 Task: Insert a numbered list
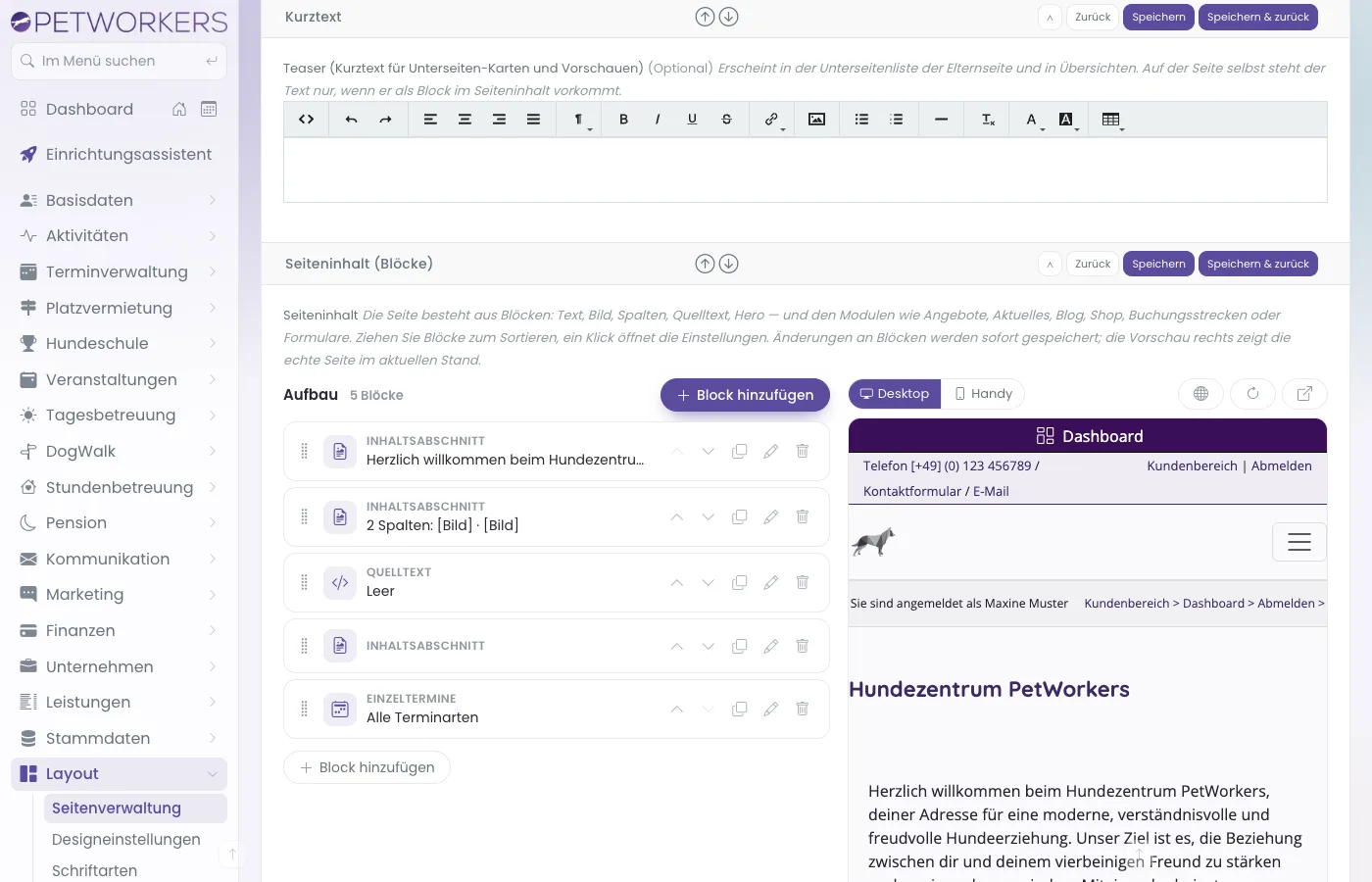(896, 120)
